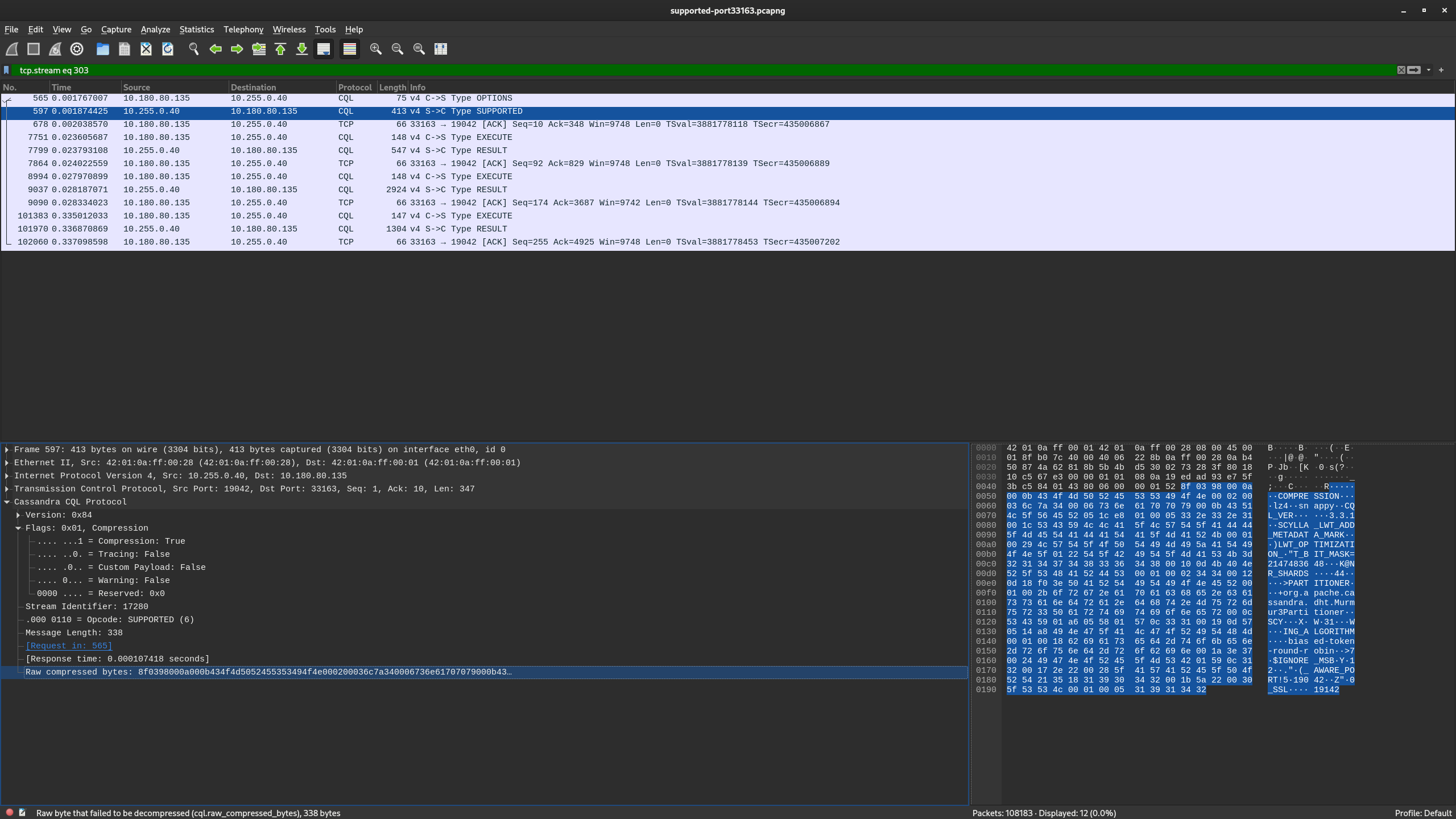Jump to the last packet
The width and height of the screenshot is (1456, 819).
point(301,49)
